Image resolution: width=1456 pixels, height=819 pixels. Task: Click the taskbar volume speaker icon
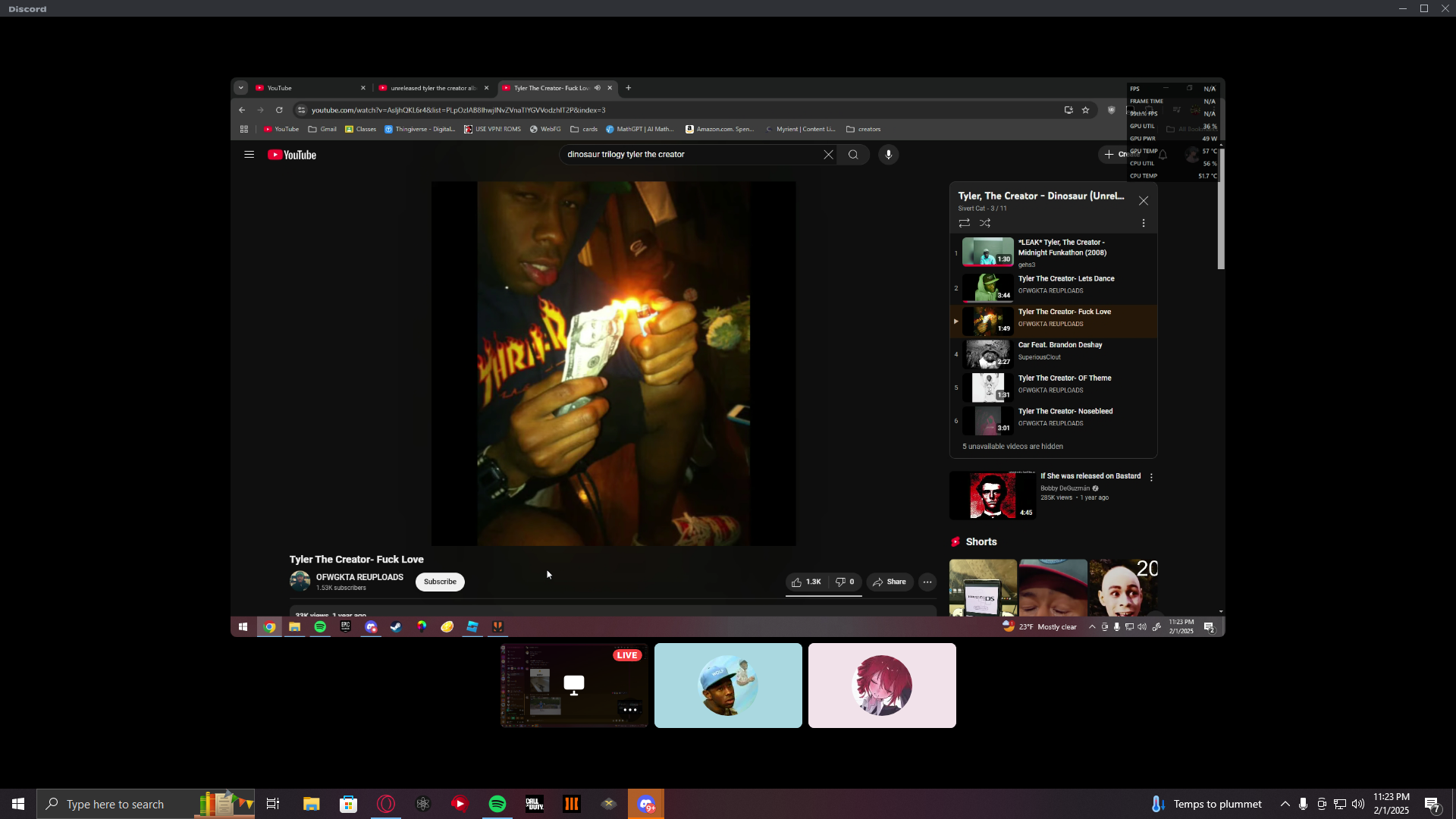click(1357, 804)
